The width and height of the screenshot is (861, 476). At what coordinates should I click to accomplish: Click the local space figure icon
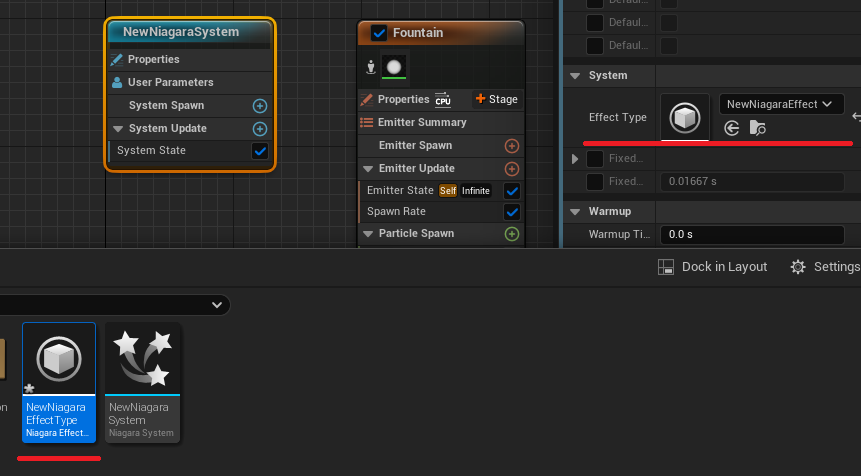[x=371, y=67]
